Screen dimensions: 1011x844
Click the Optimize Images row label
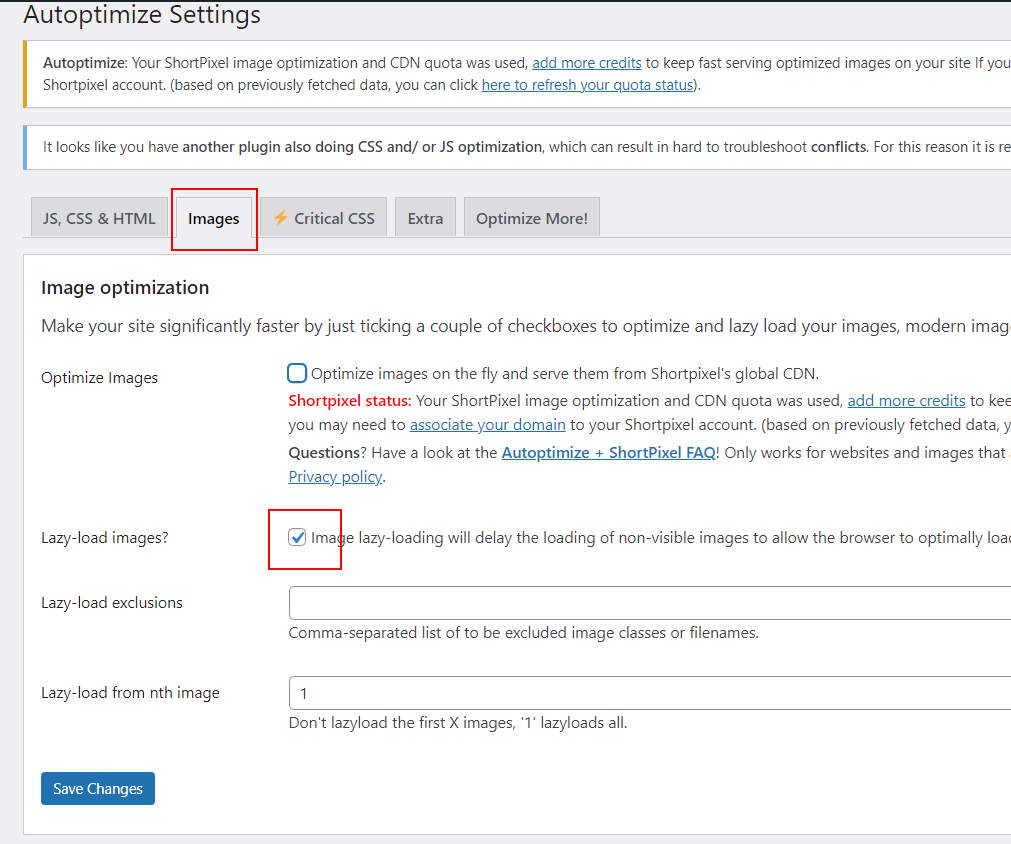pyautogui.click(x=99, y=378)
